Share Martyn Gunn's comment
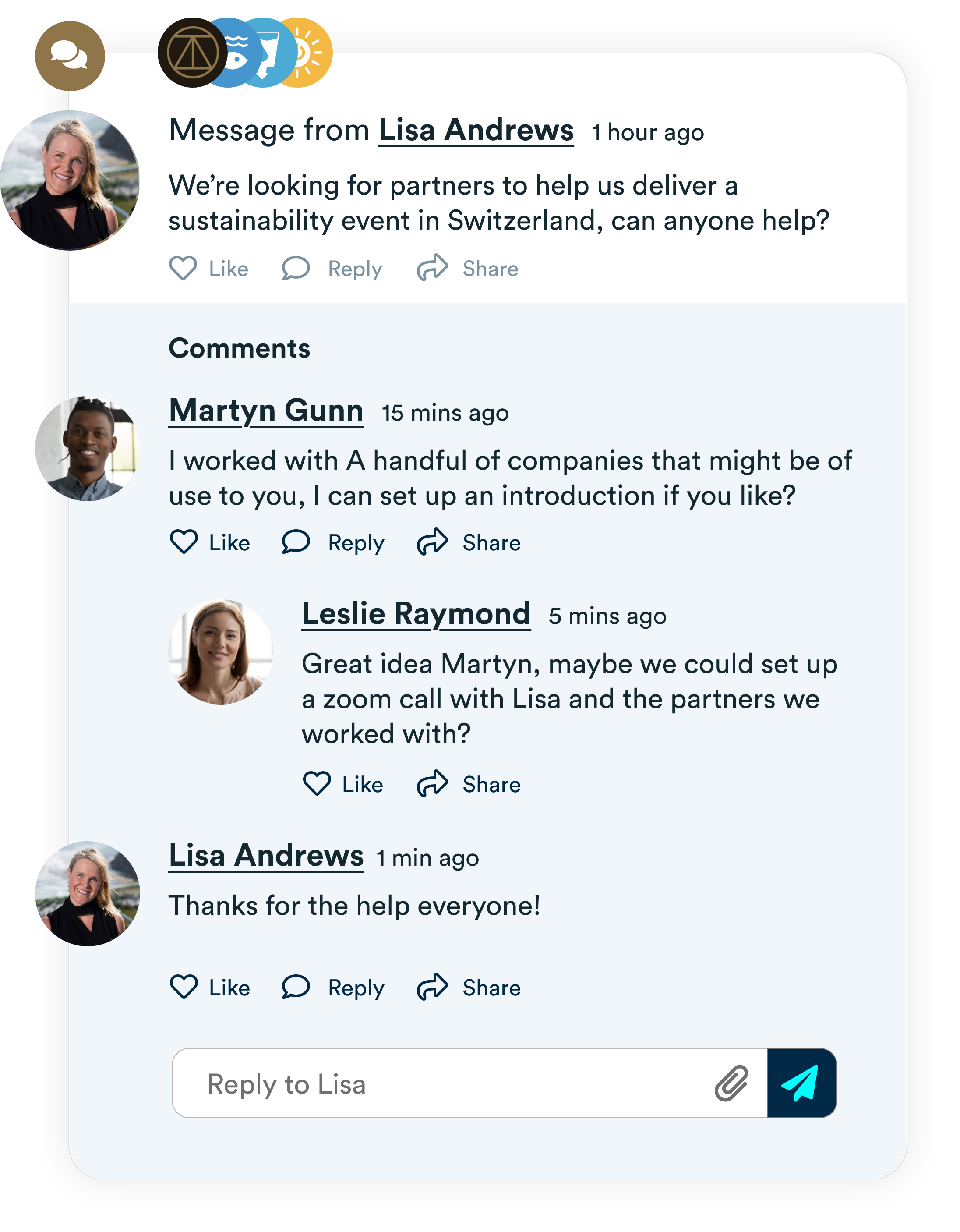This screenshot has width=960, height=1232. [x=469, y=543]
